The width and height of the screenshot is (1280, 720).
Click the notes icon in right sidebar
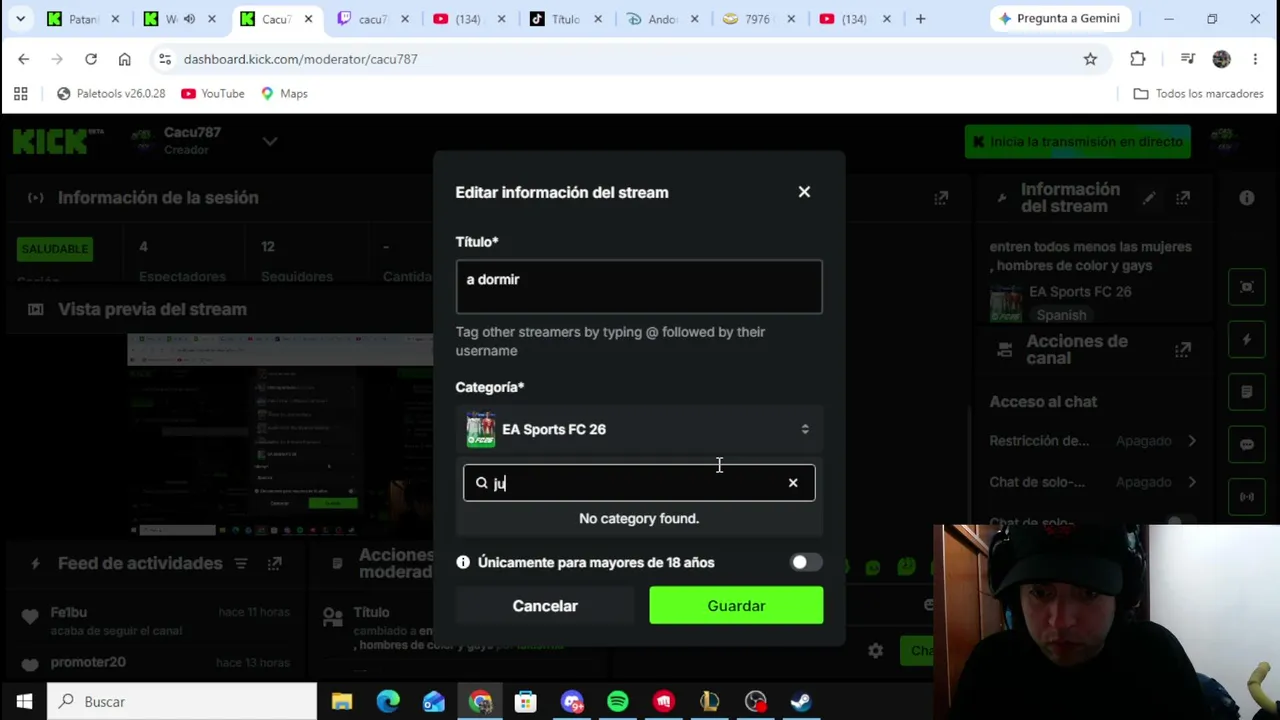1247,392
